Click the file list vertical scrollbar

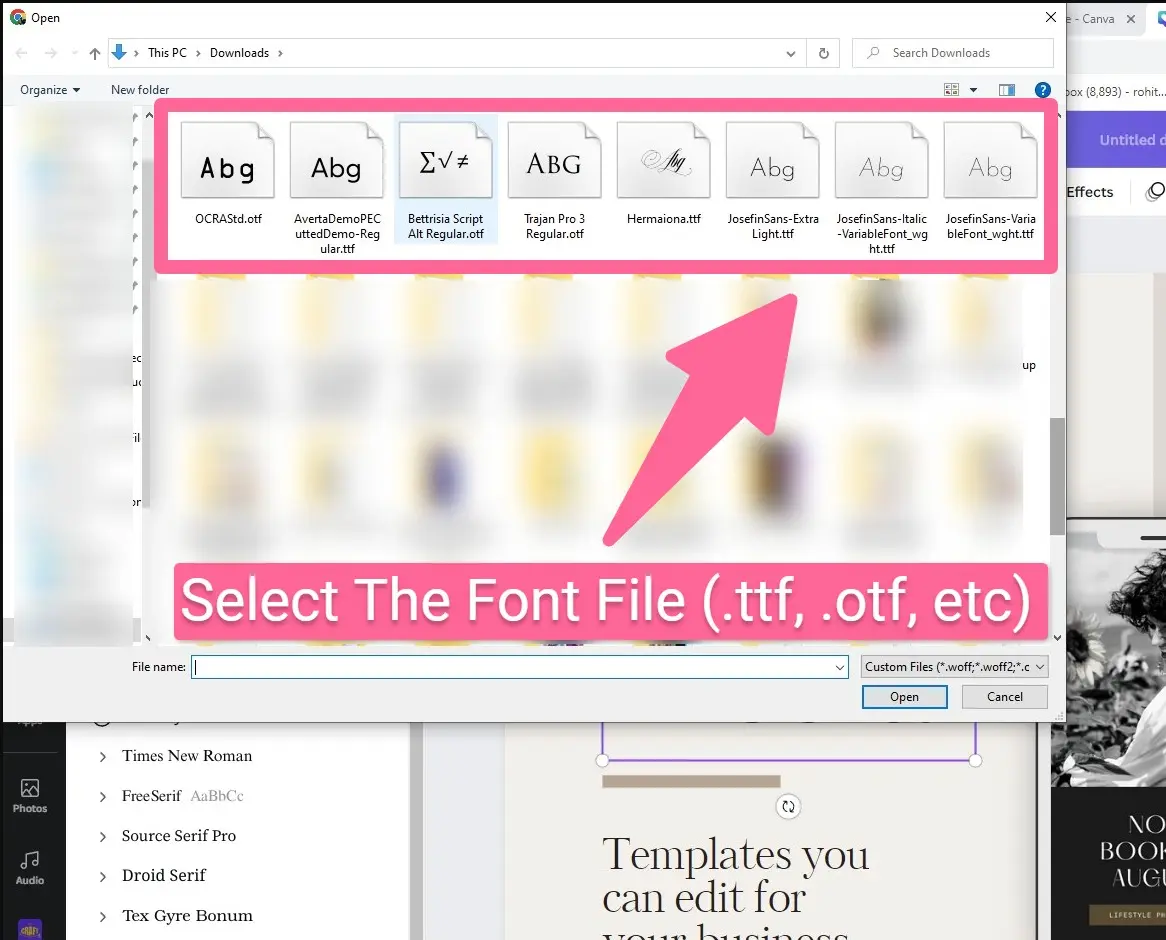click(x=1057, y=476)
